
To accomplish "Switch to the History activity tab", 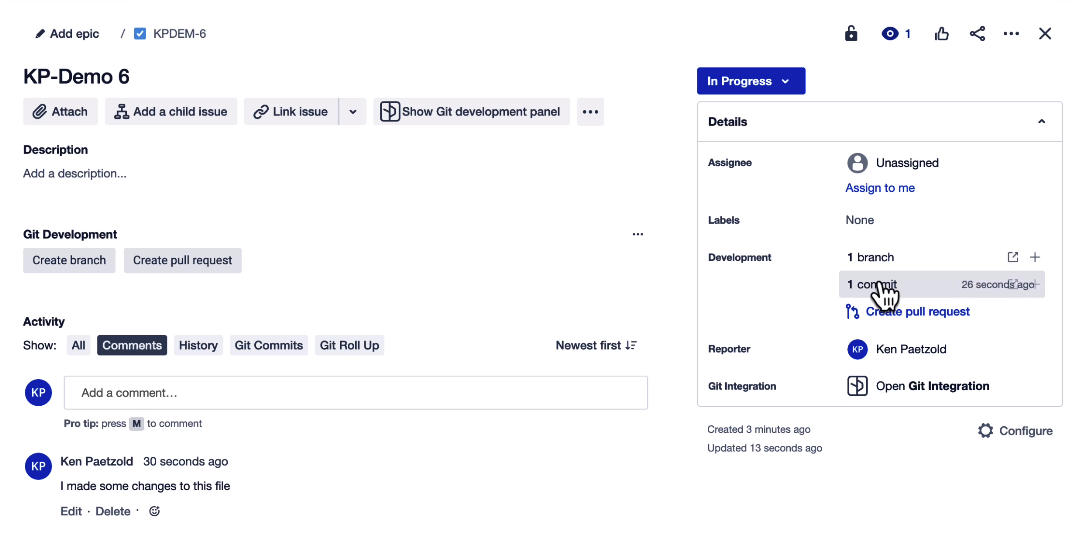I will (x=198, y=346).
